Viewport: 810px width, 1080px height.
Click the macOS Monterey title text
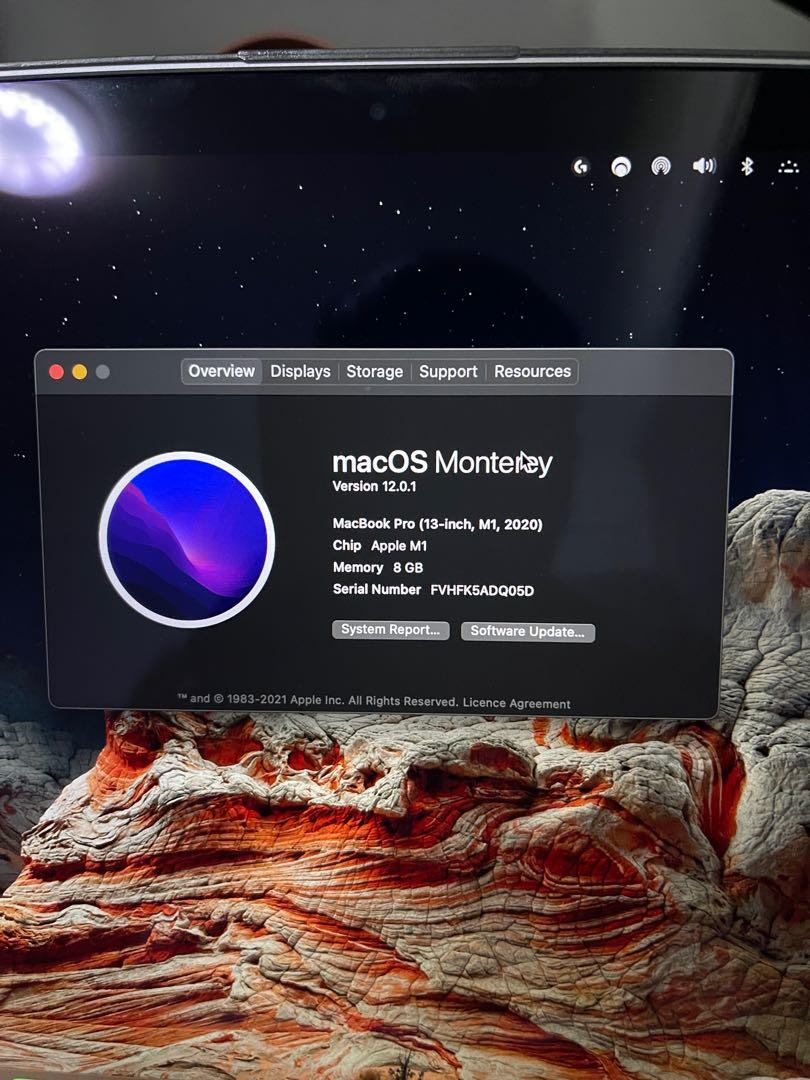443,460
